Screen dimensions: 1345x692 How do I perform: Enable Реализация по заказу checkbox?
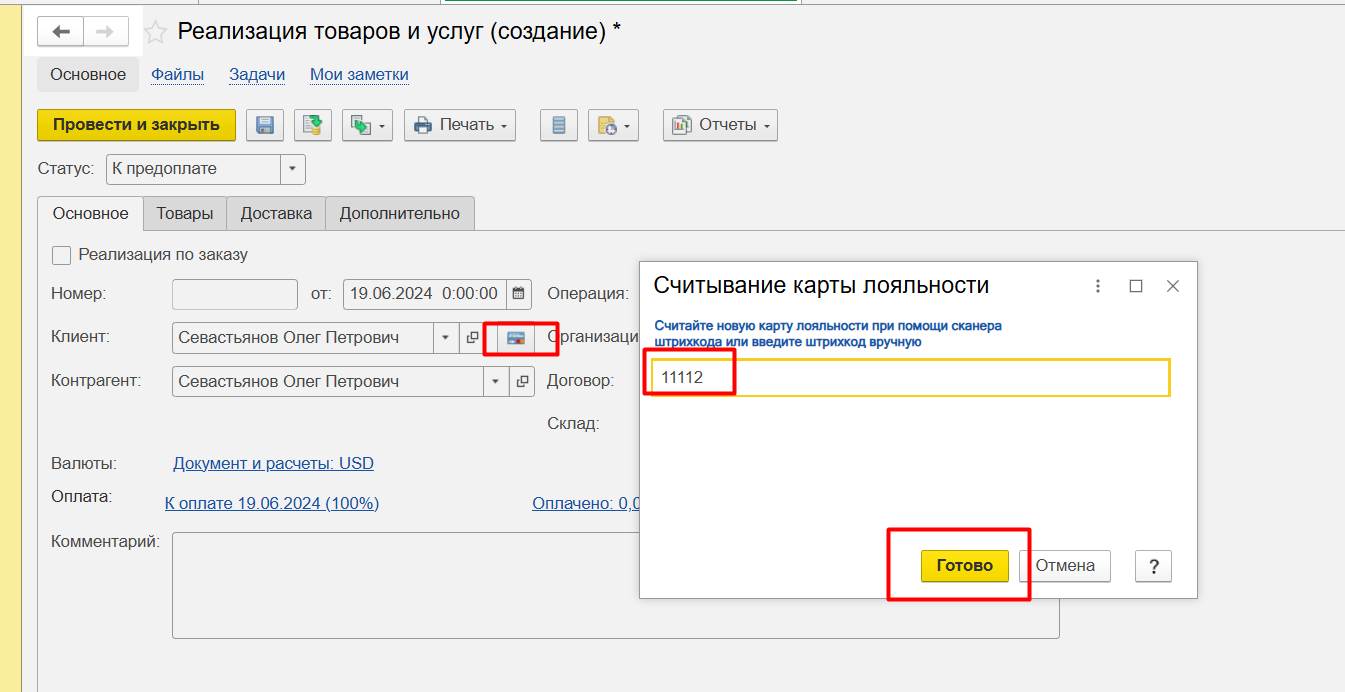62,255
